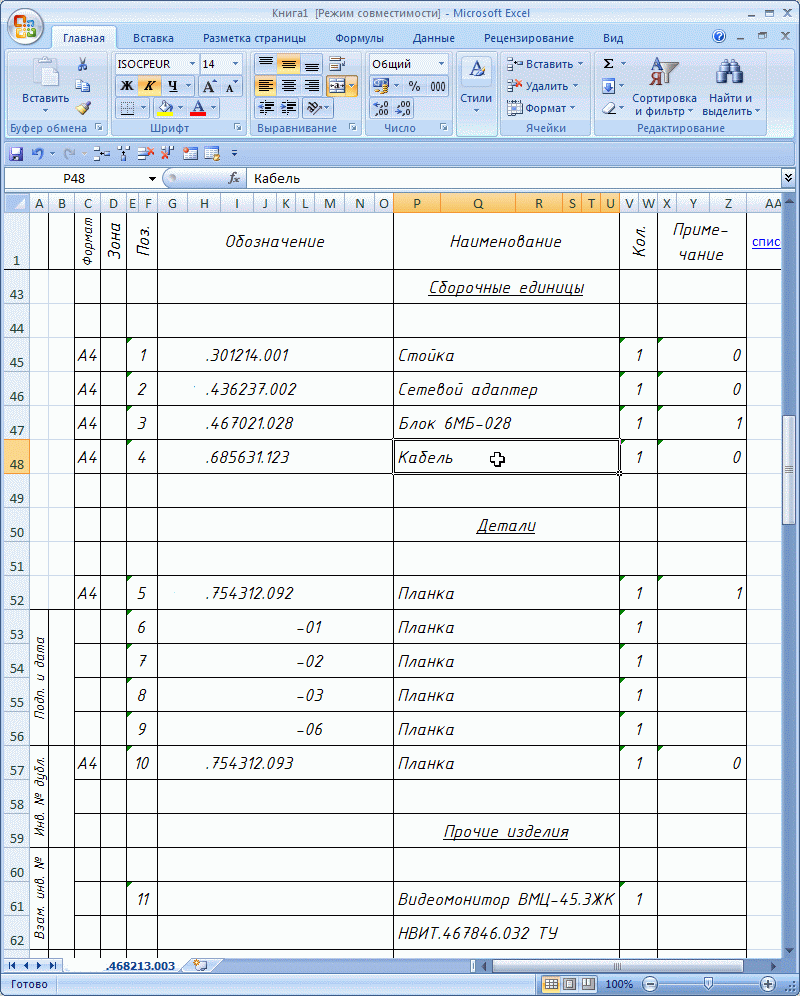This screenshot has height=996, width=800.
Task: Toggle middle vertical alignment
Action: click(x=288, y=64)
